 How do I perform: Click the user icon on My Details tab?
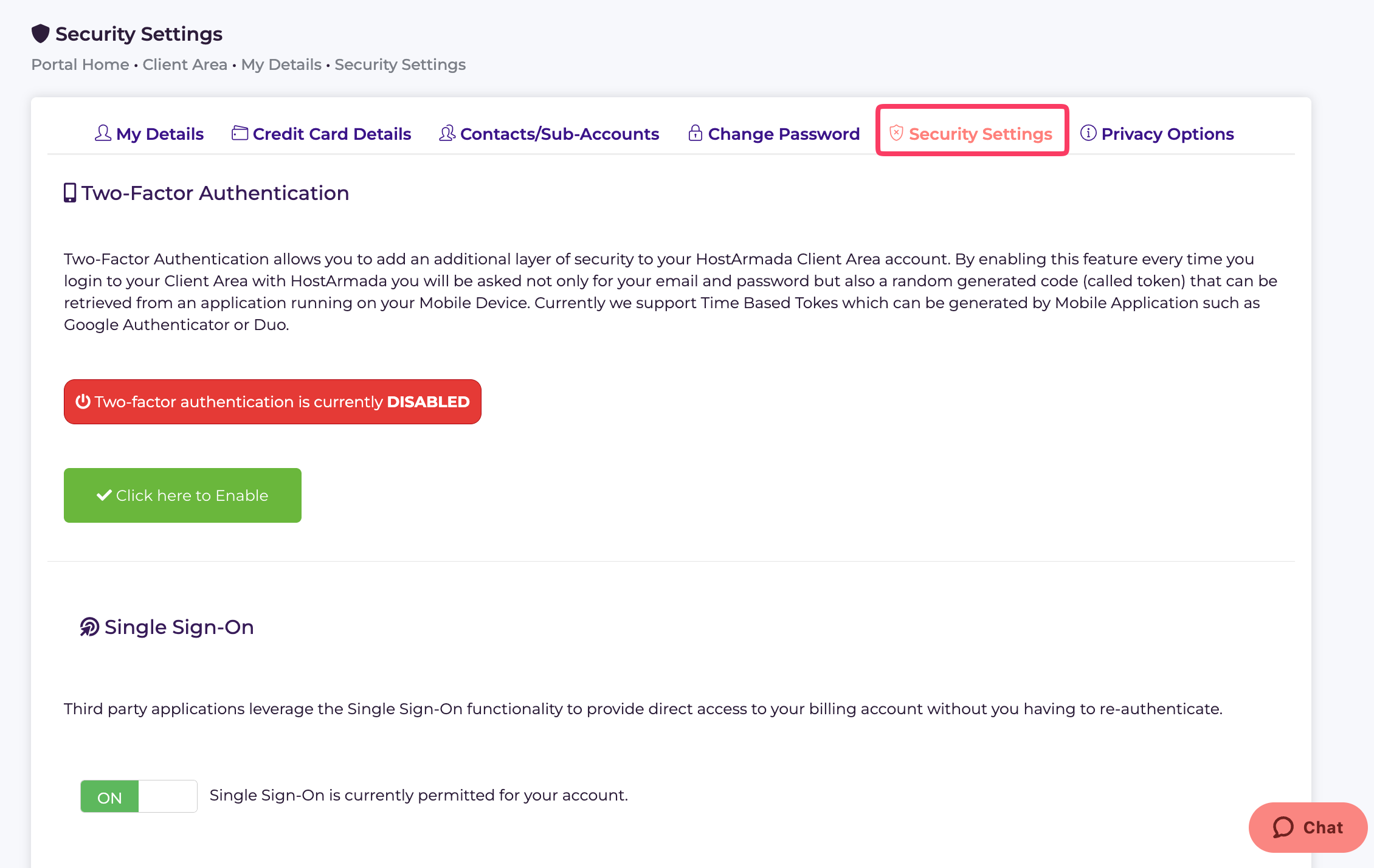point(103,133)
